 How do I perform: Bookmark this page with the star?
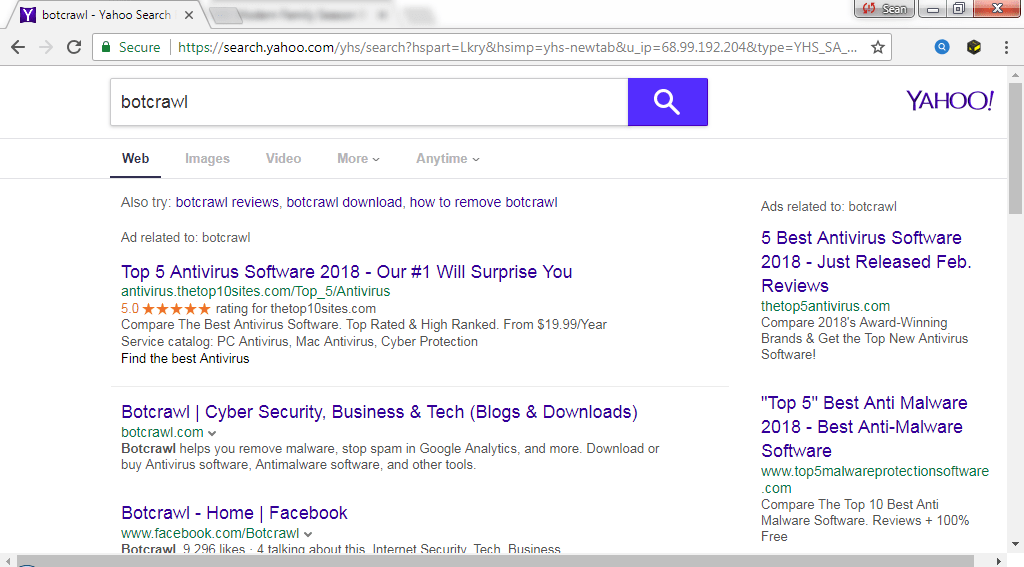tap(878, 47)
